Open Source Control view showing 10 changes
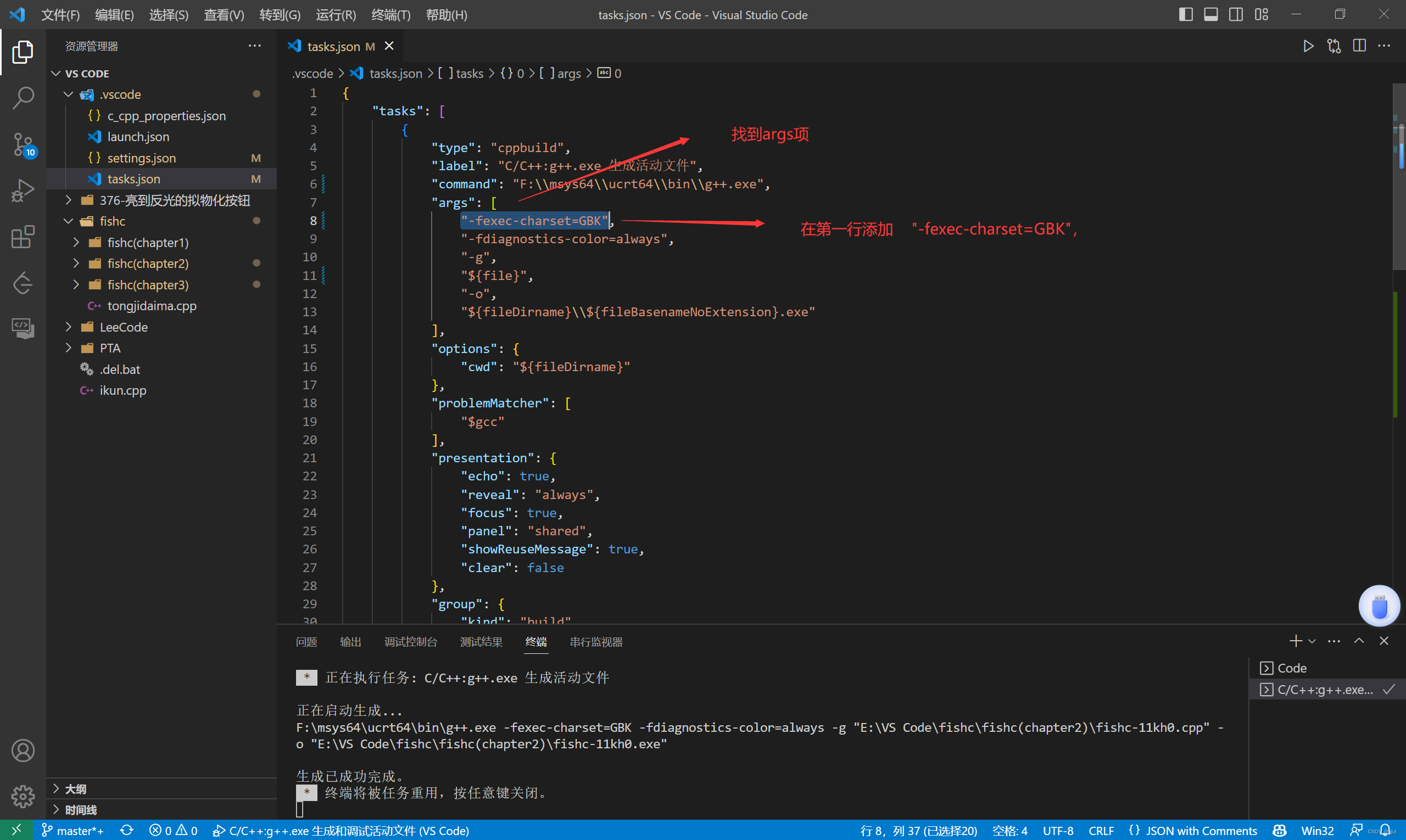The width and height of the screenshot is (1406, 840). point(23,144)
